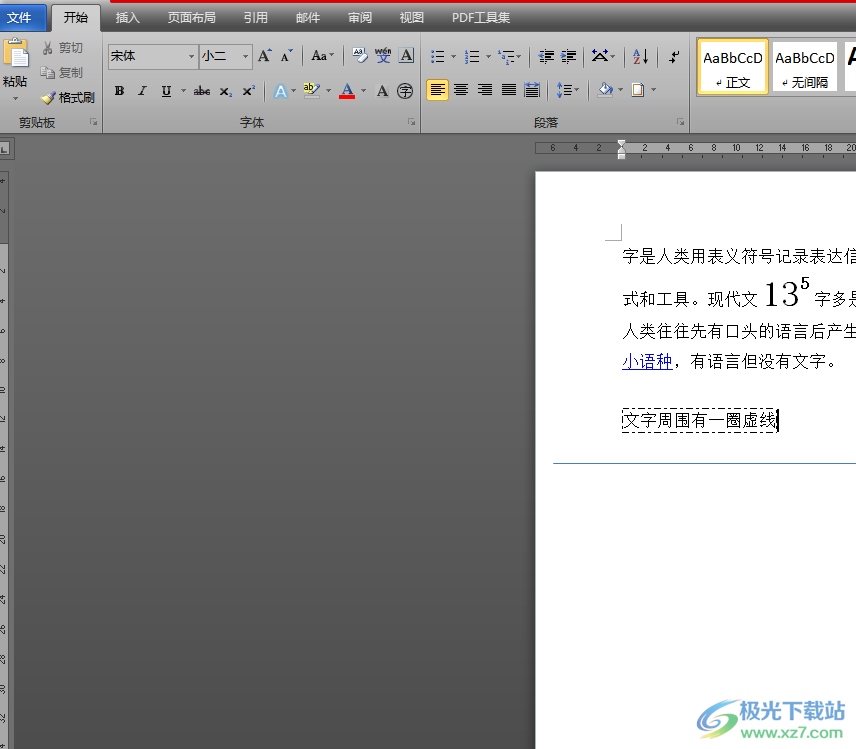
Task: Apply superscript formatting
Action: [248, 91]
